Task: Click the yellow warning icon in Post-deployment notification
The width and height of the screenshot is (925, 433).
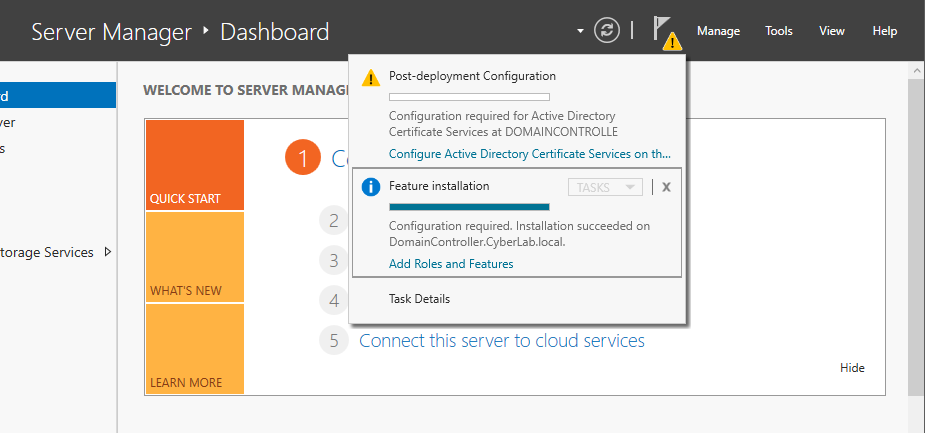Action: tap(370, 77)
